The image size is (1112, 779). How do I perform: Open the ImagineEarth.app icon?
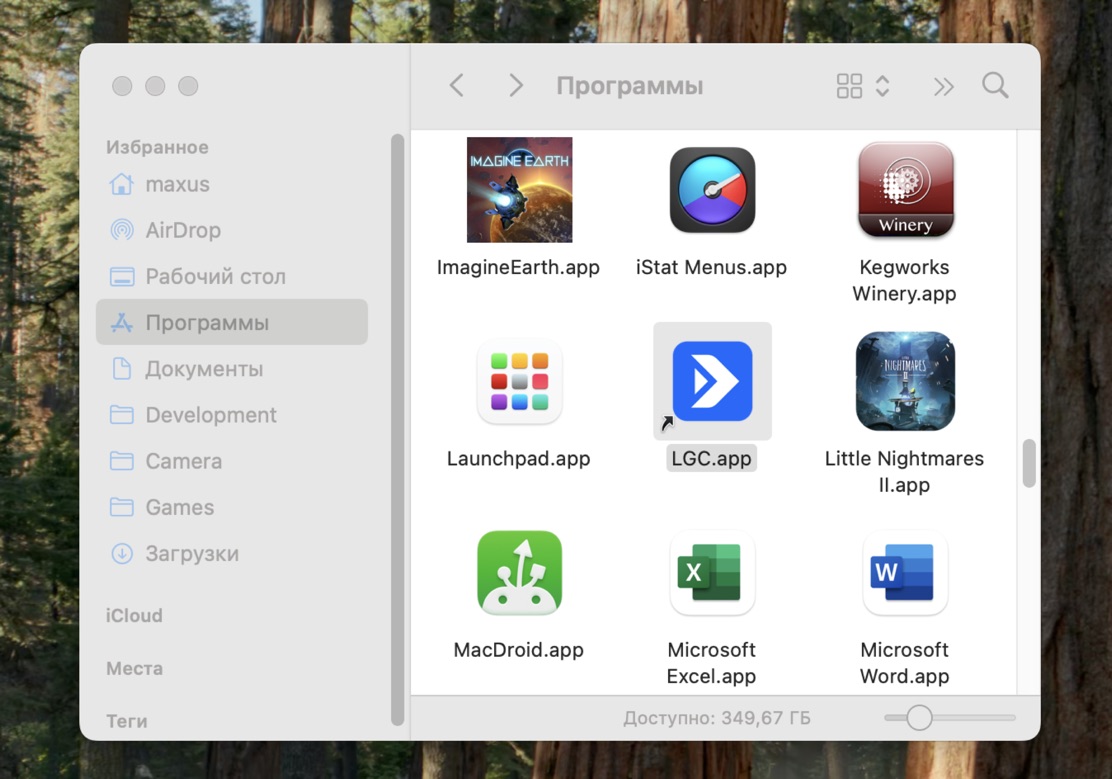pyautogui.click(x=519, y=189)
